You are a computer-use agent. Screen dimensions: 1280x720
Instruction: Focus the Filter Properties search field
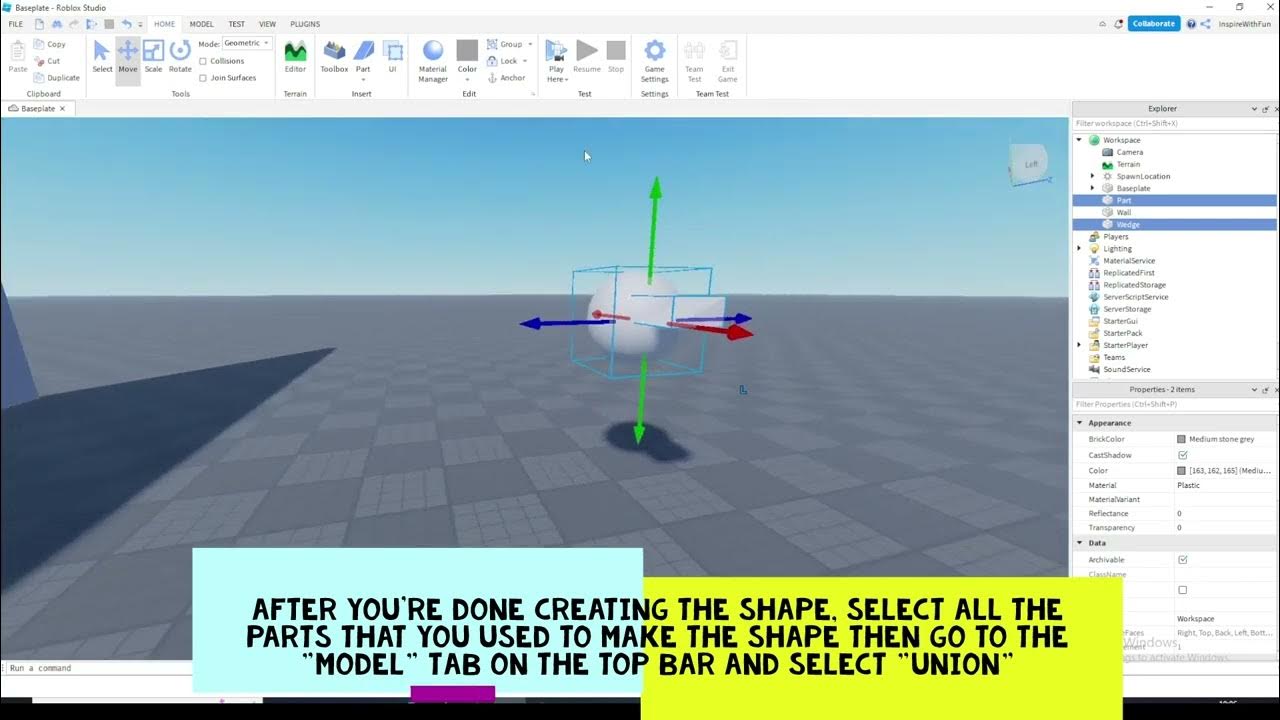click(1175, 404)
